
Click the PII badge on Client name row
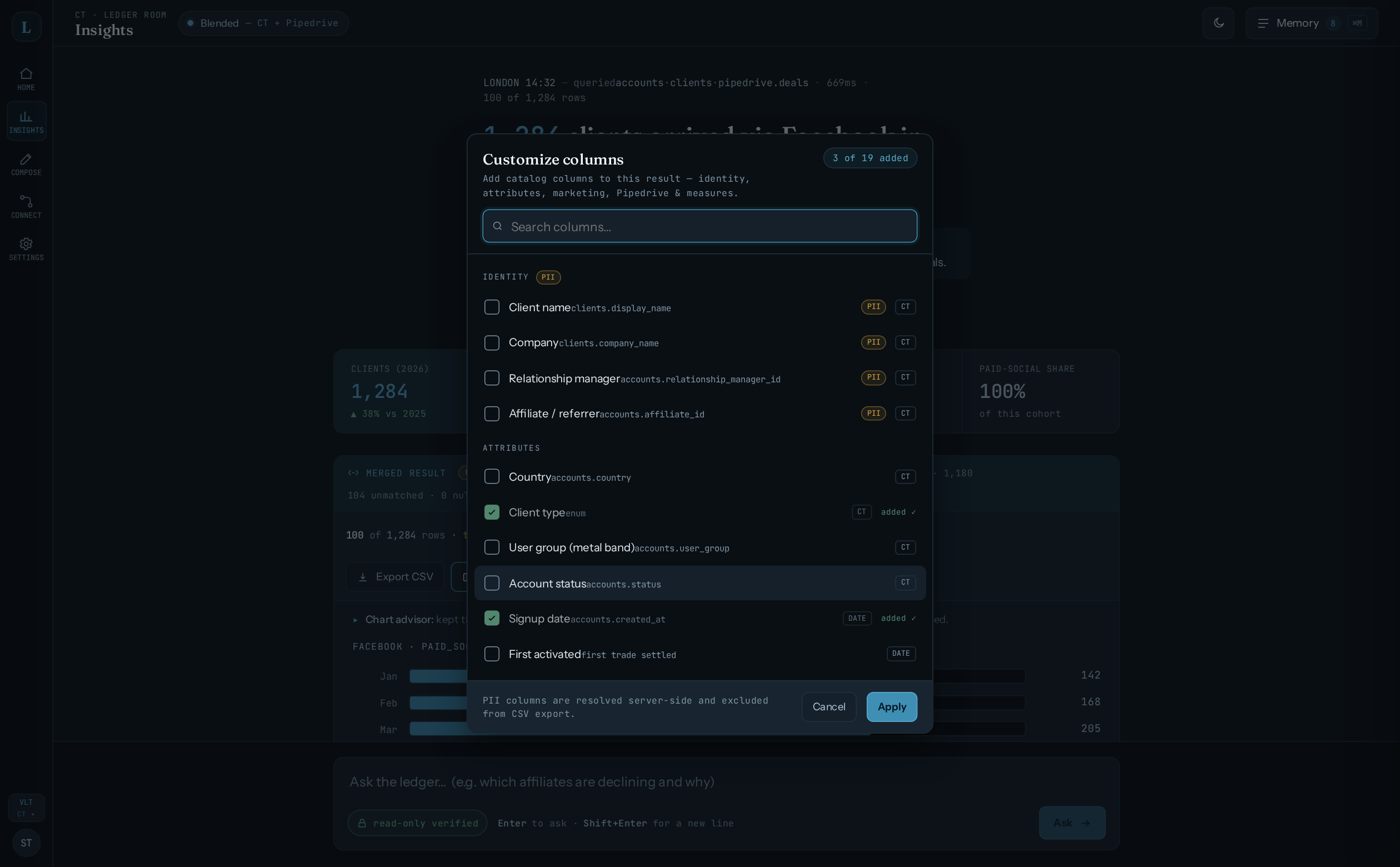[x=873, y=307]
